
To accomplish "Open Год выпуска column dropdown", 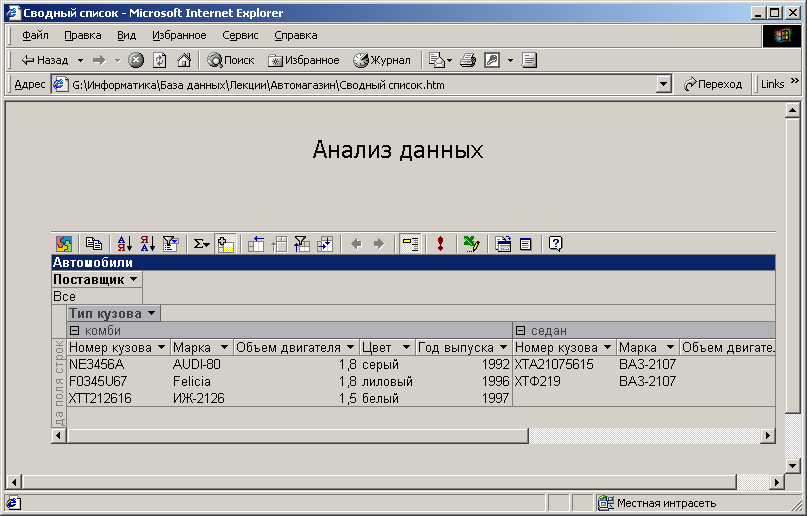I will click(503, 347).
